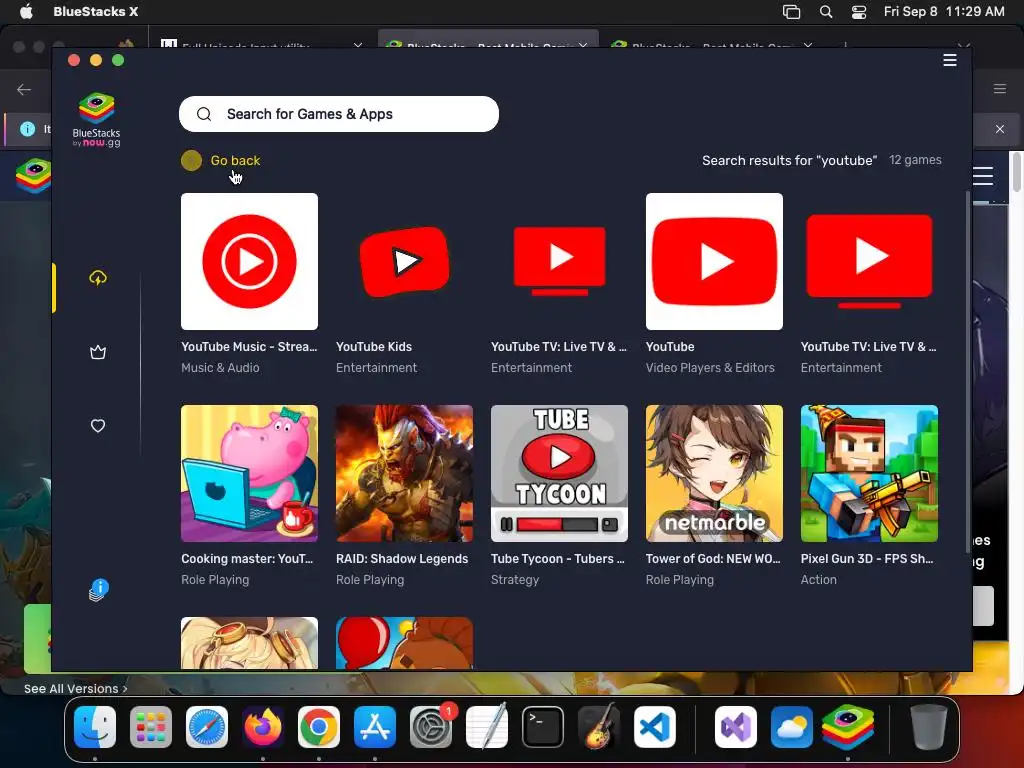
Task: Open Launchpad from the Dock
Action: (151, 727)
